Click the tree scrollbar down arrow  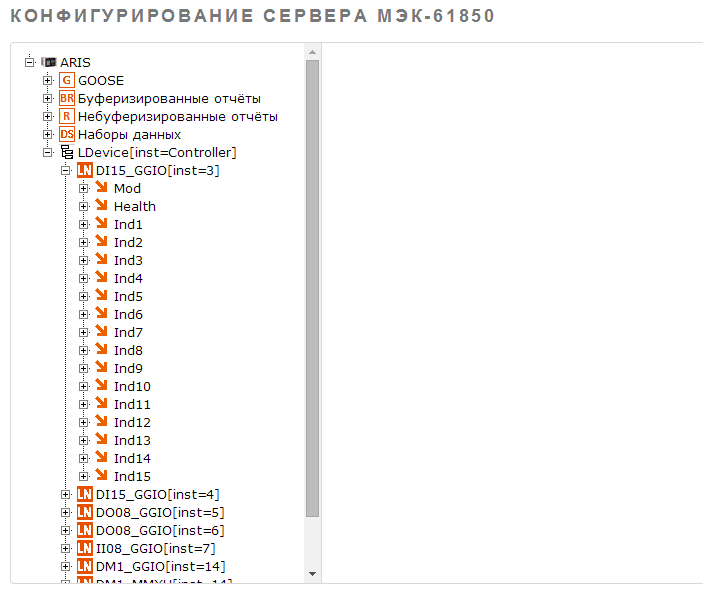point(312,573)
